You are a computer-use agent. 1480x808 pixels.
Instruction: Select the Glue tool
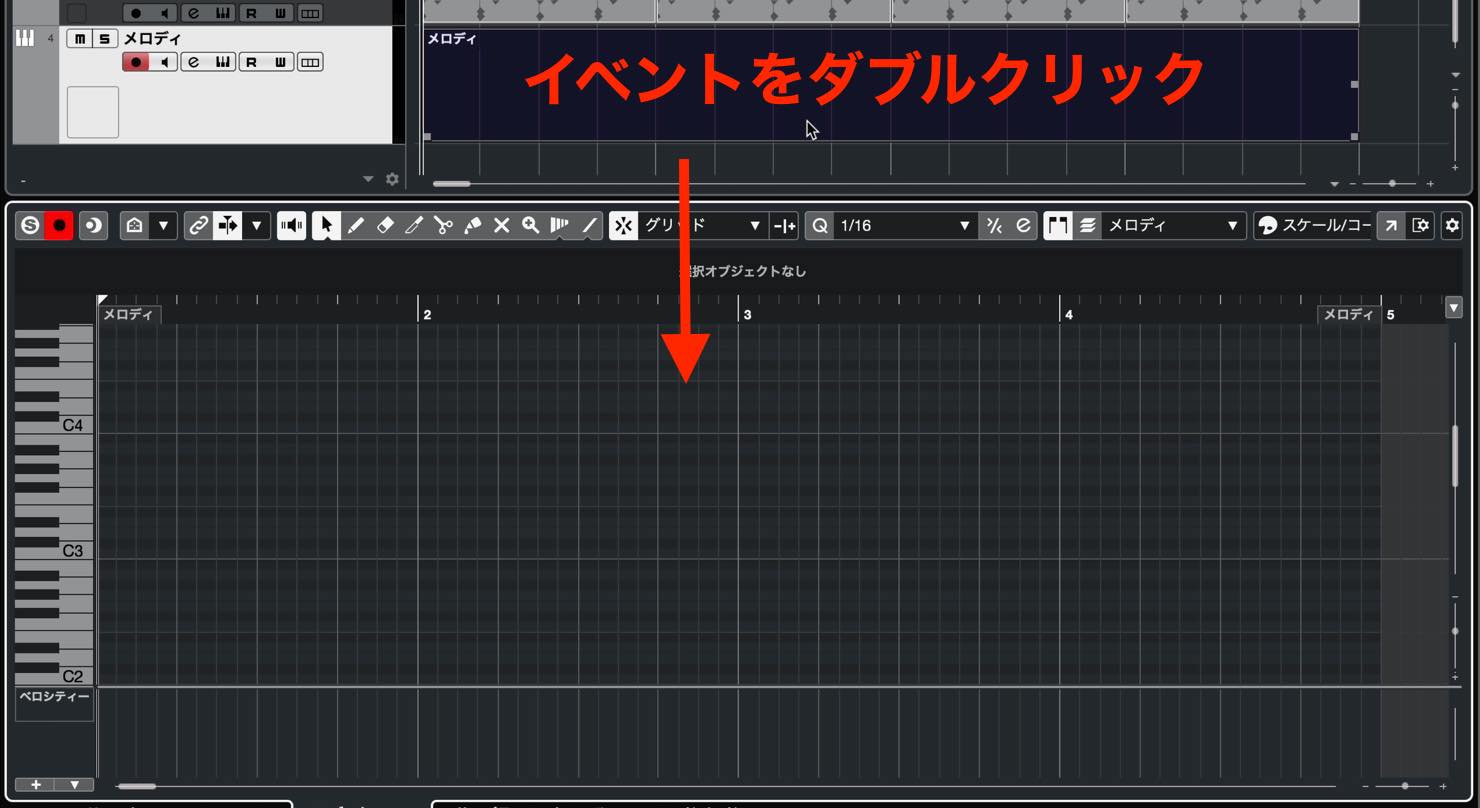tap(472, 226)
